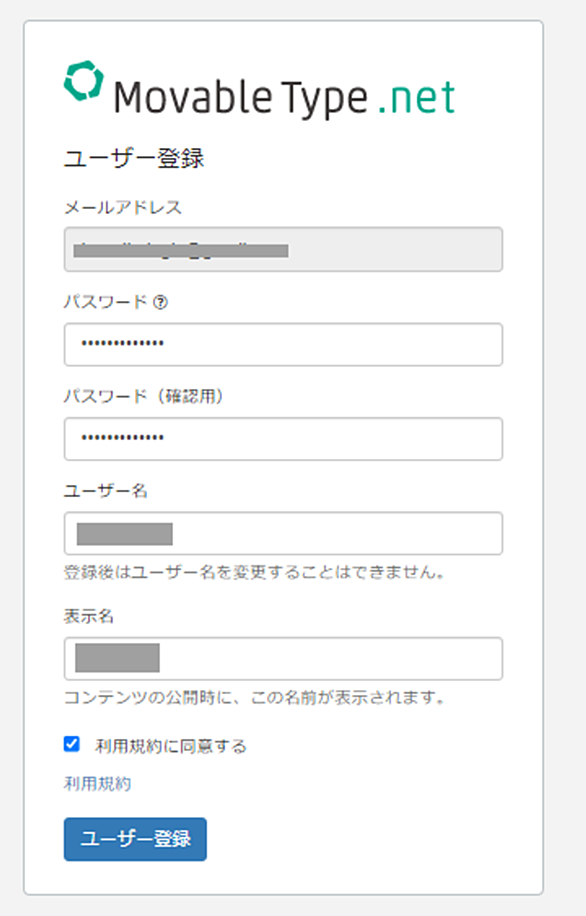This screenshot has height=916, width=586.
Task: Click the Movable Type green hexagon logo icon
Action: 84,81
